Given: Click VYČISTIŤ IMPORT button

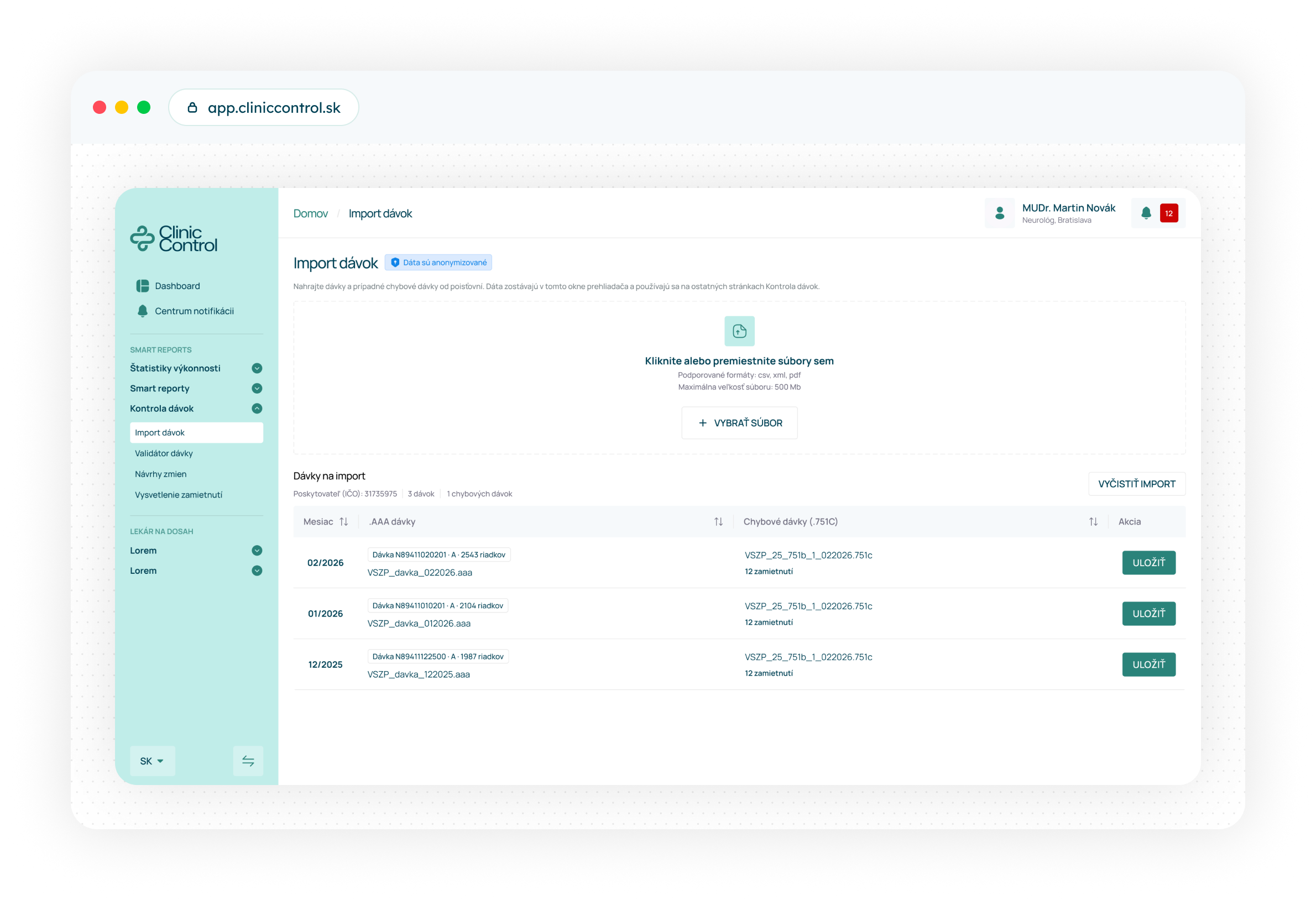Looking at the screenshot, I should tap(1136, 484).
